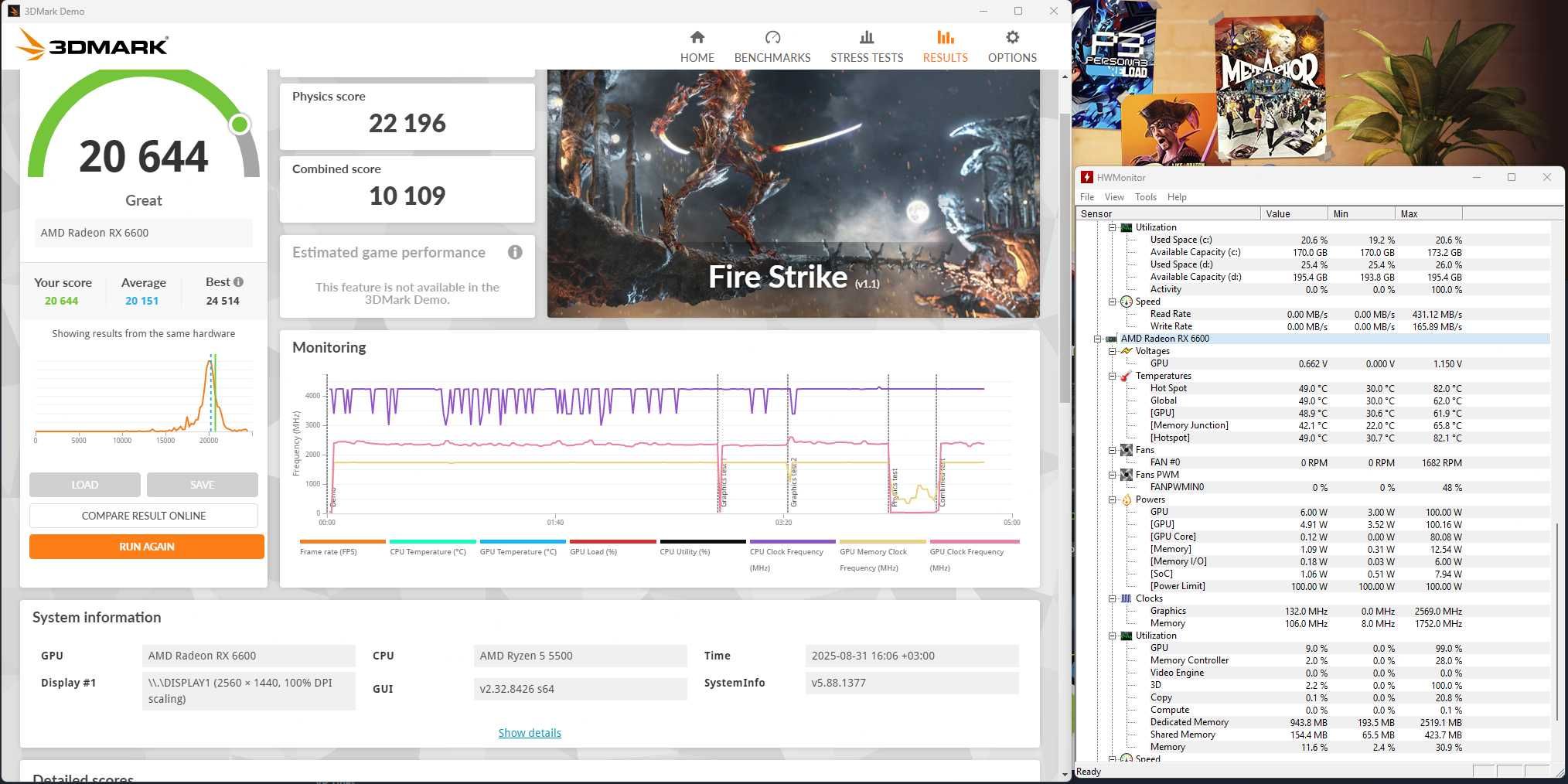Viewport: 1568px width, 784px height.
Task: Click the SAVE button
Action: coord(202,485)
